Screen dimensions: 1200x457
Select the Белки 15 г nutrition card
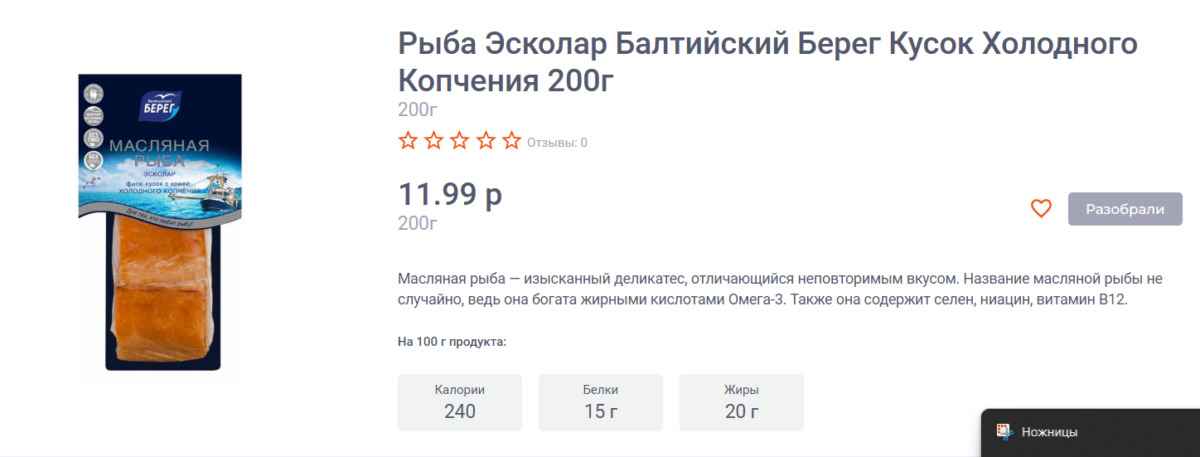pos(600,402)
